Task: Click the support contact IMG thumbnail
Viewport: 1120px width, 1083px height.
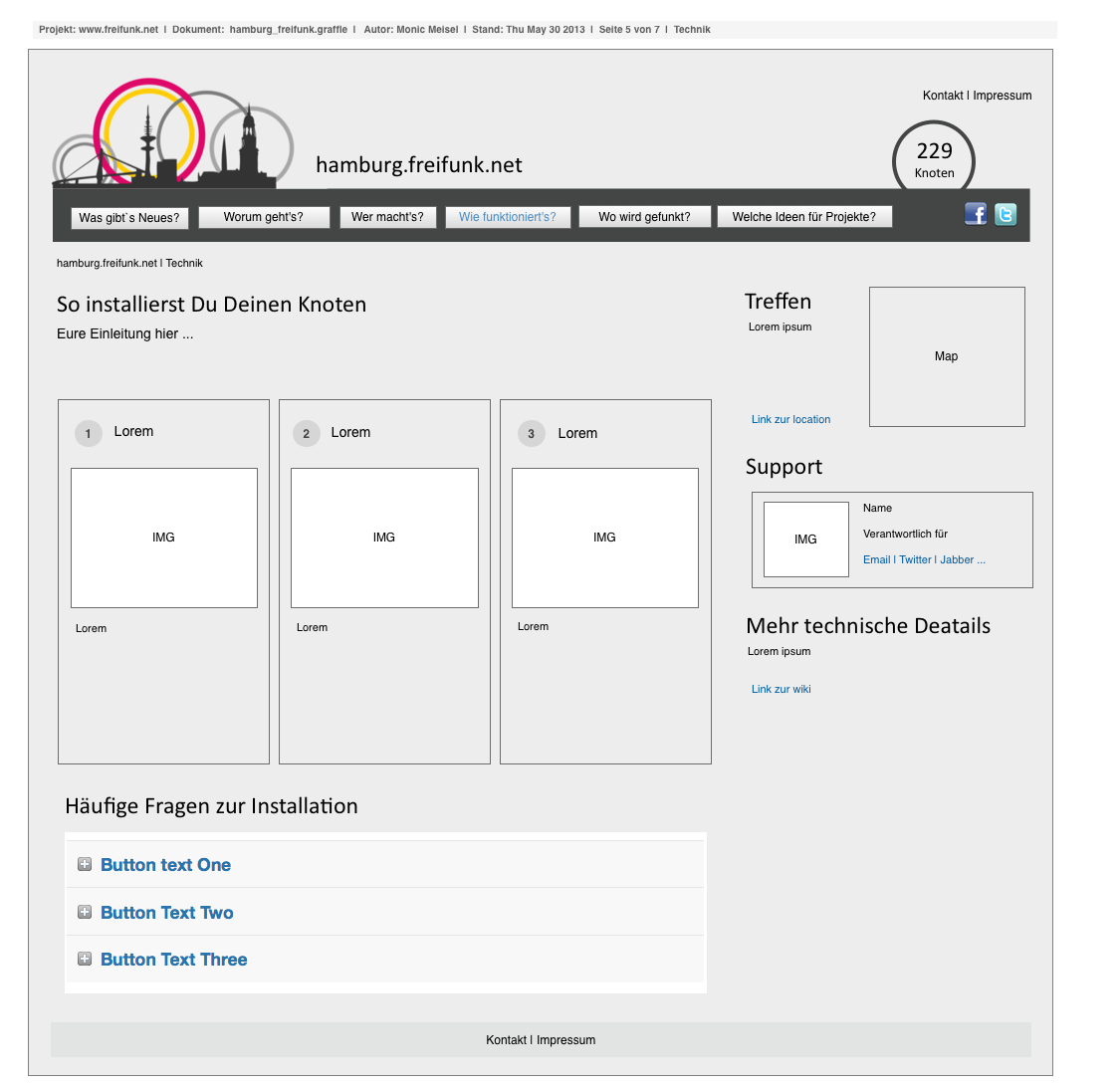Action: [805, 540]
